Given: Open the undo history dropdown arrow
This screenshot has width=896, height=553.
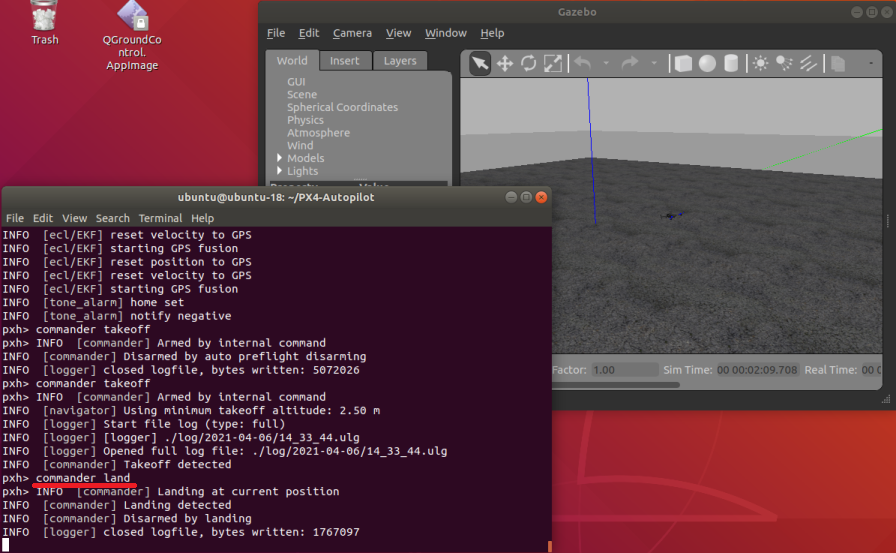Looking at the screenshot, I should coord(606,63).
